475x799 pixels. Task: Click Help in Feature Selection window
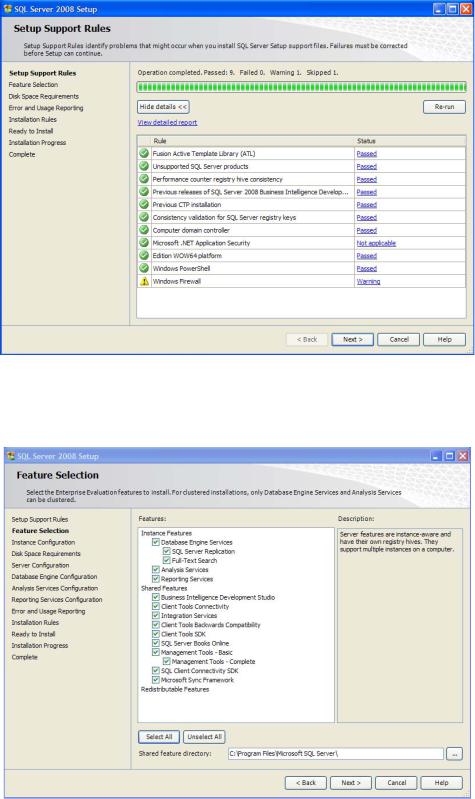[x=441, y=782]
